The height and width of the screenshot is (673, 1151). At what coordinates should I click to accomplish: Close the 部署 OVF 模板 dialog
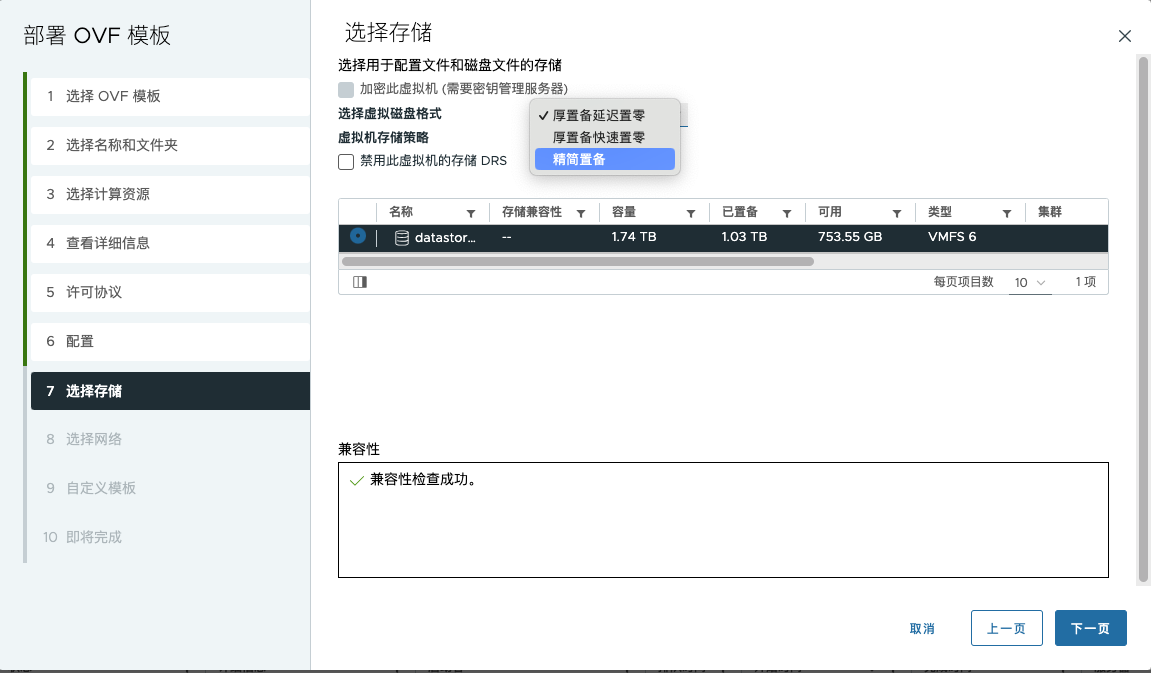point(1125,36)
